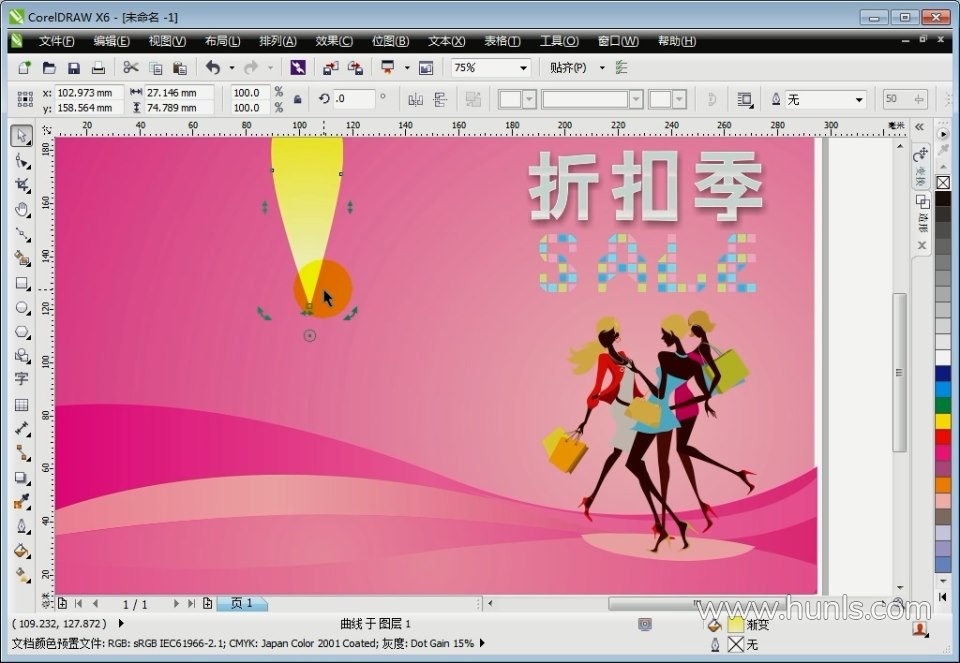Viewport: 960px width, 663px height.
Task: Click the Import icon in toolbar
Action: click(331, 68)
